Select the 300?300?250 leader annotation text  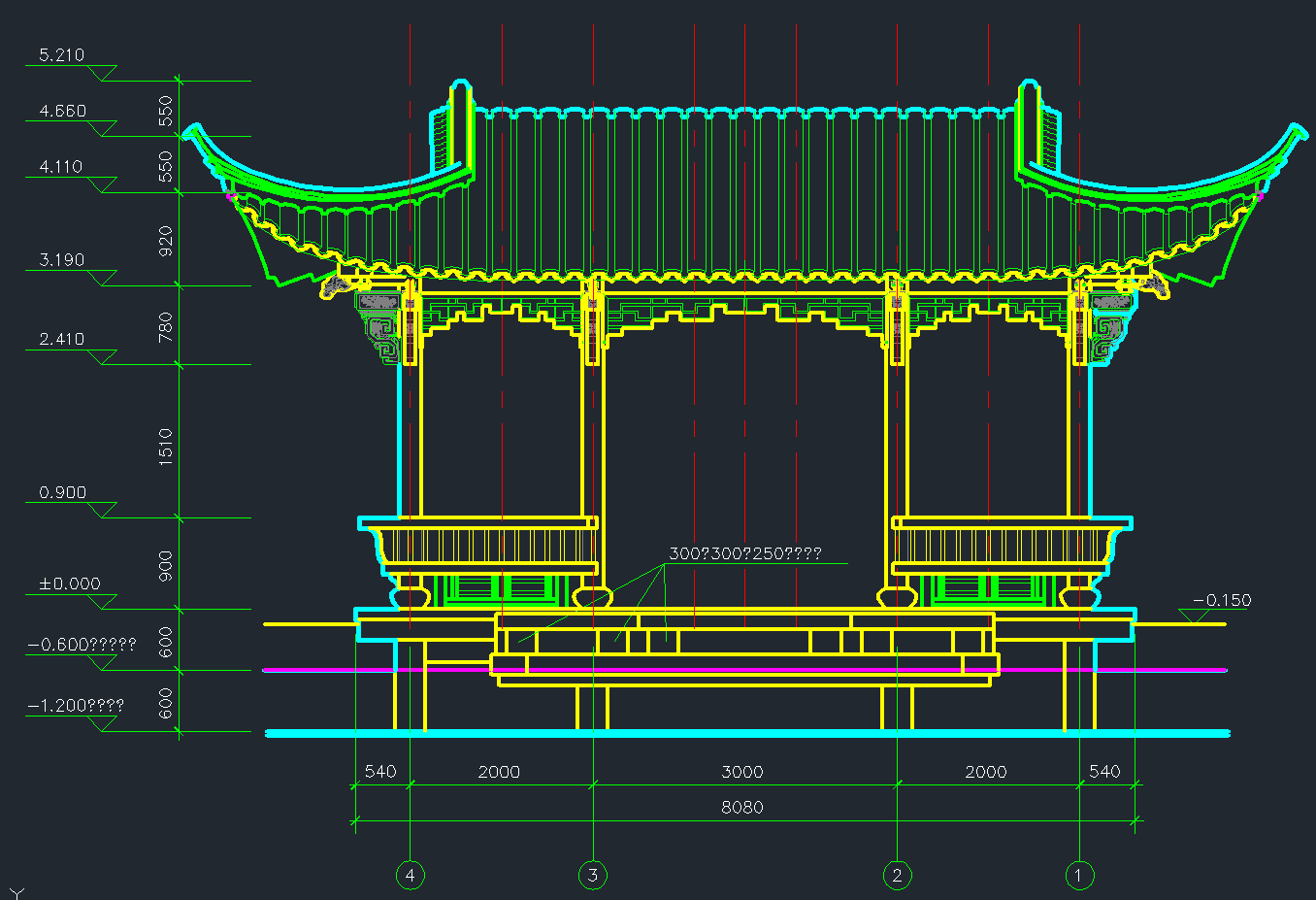(745, 553)
